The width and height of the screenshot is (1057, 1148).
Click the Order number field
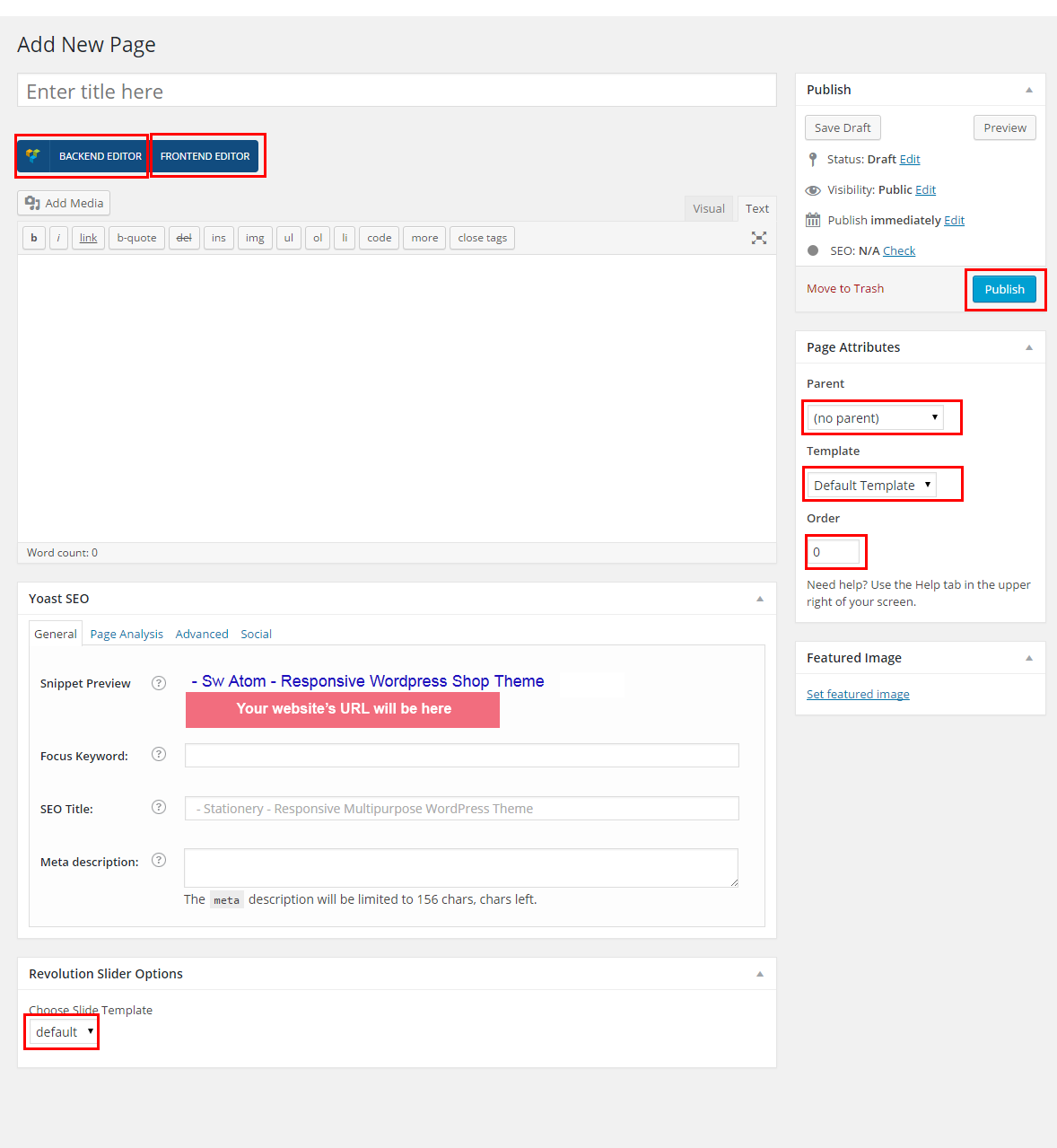[x=834, y=552]
